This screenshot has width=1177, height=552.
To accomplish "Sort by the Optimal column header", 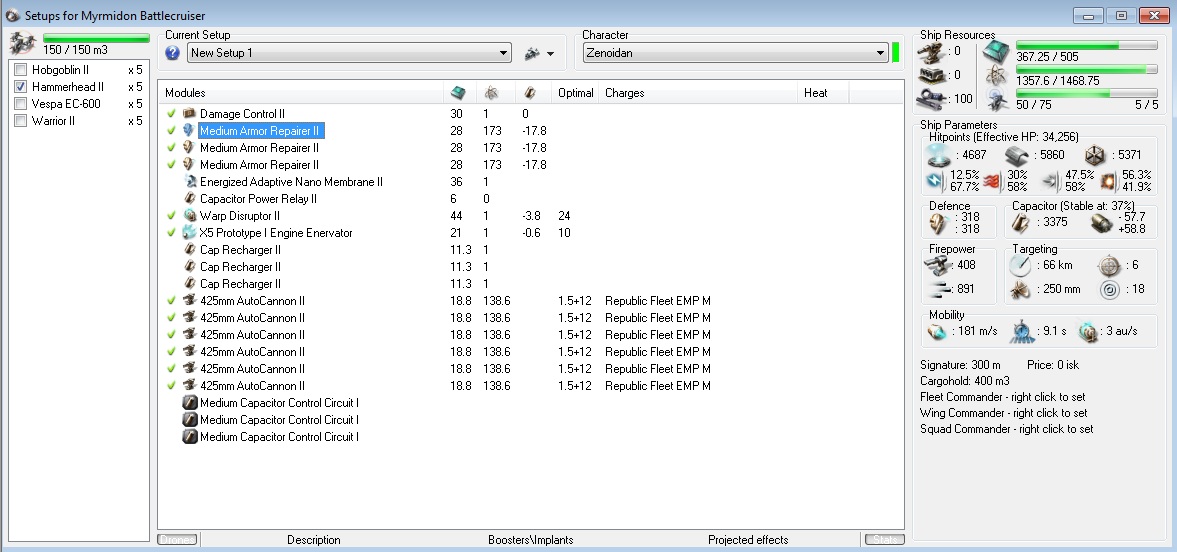I will pos(576,93).
